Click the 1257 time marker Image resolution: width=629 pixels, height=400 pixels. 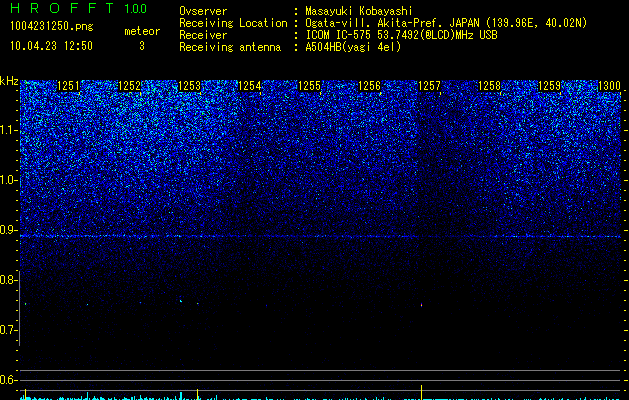point(429,86)
